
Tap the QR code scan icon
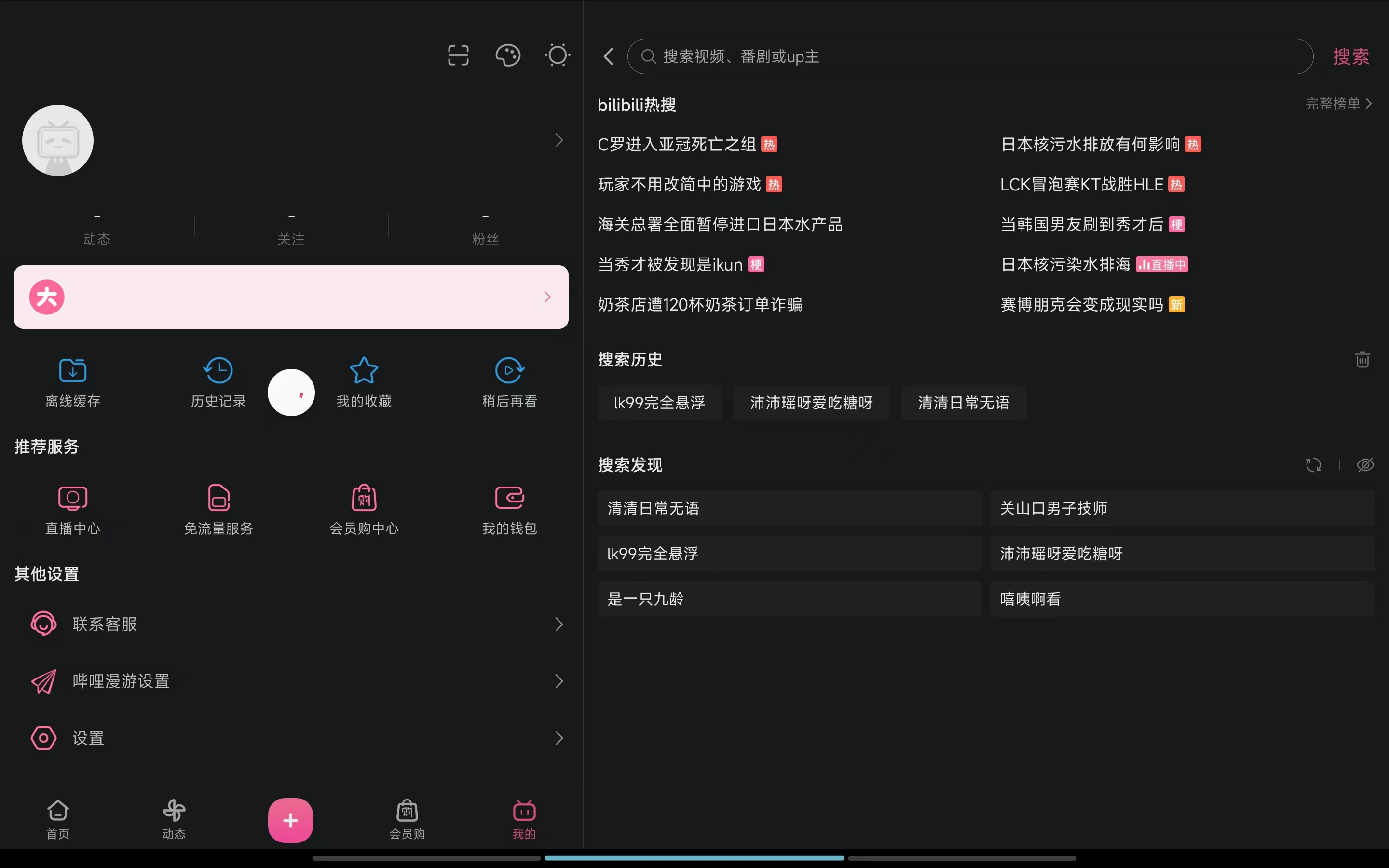pos(457,54)
